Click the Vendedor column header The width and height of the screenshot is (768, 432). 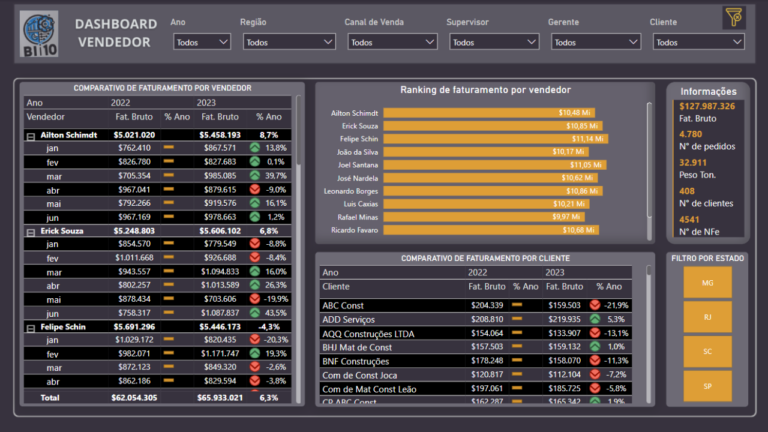tap(46, 117)
